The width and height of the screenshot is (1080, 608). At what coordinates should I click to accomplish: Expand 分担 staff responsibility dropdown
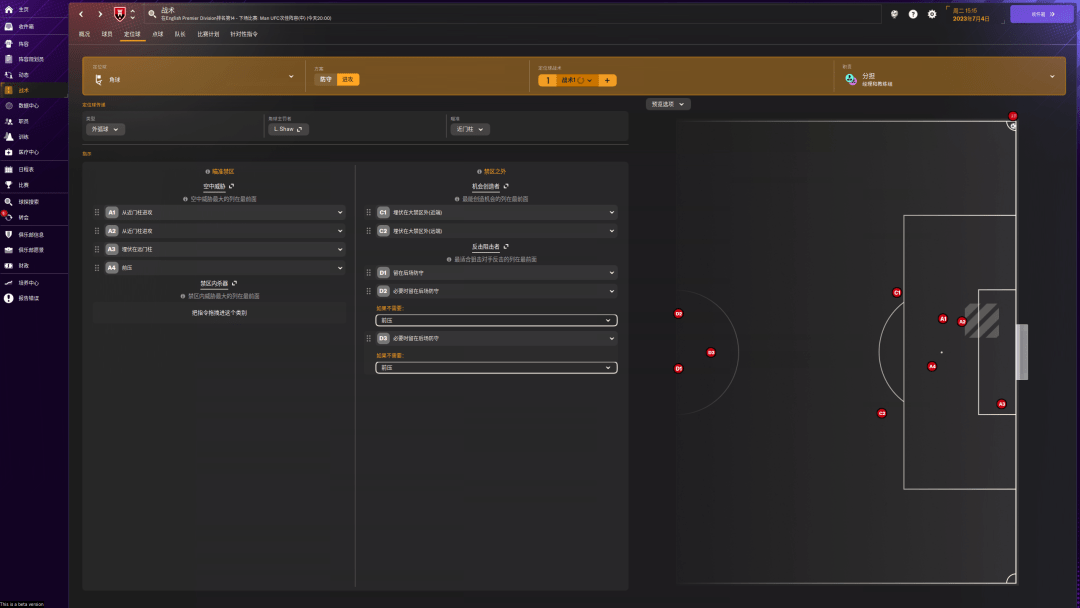[950, 76]
